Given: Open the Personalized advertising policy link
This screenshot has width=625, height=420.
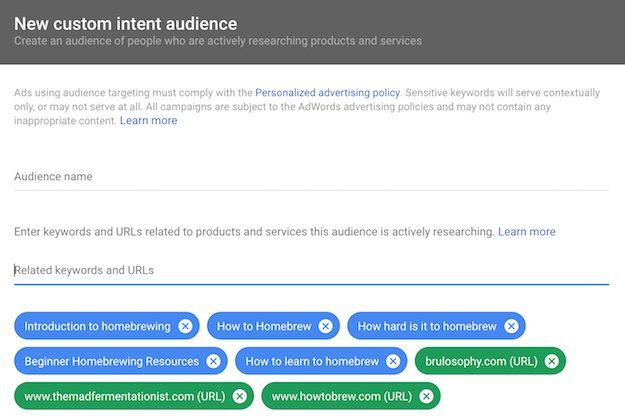Looking at the screenshot, I should [325, 91].
